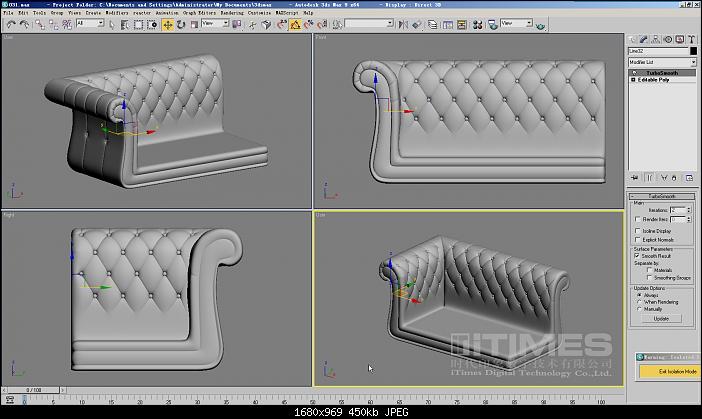Click the Mirror tool icon
Screen dimensions: 702x419
pyautogui.click(x=403, y=25)
